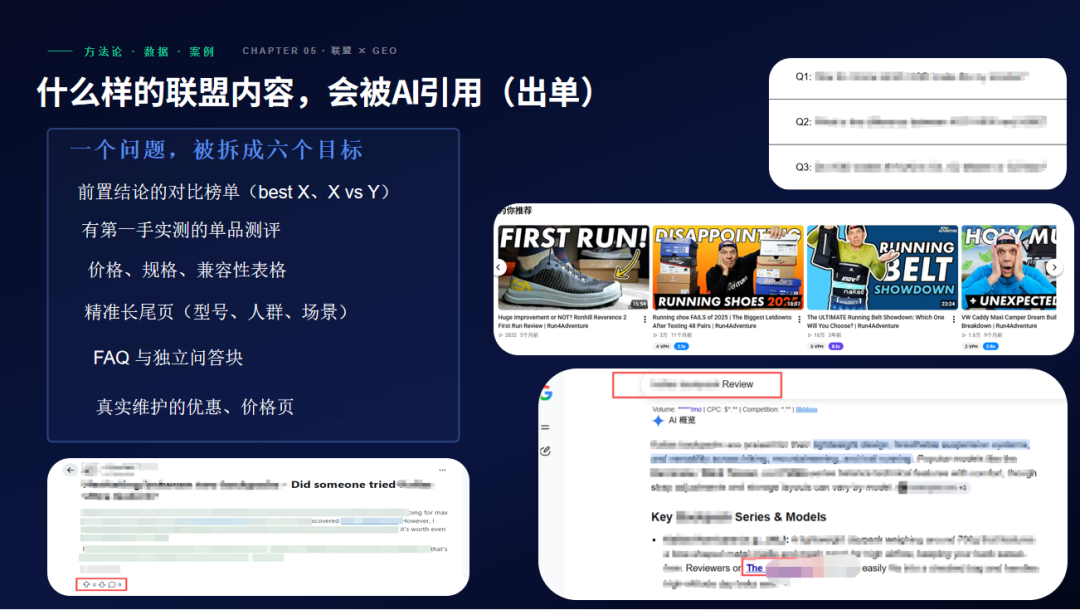Screen dimensions: 1080x610
Task: Click the 4 VPH badge
Action: click(x=662, y=346)
